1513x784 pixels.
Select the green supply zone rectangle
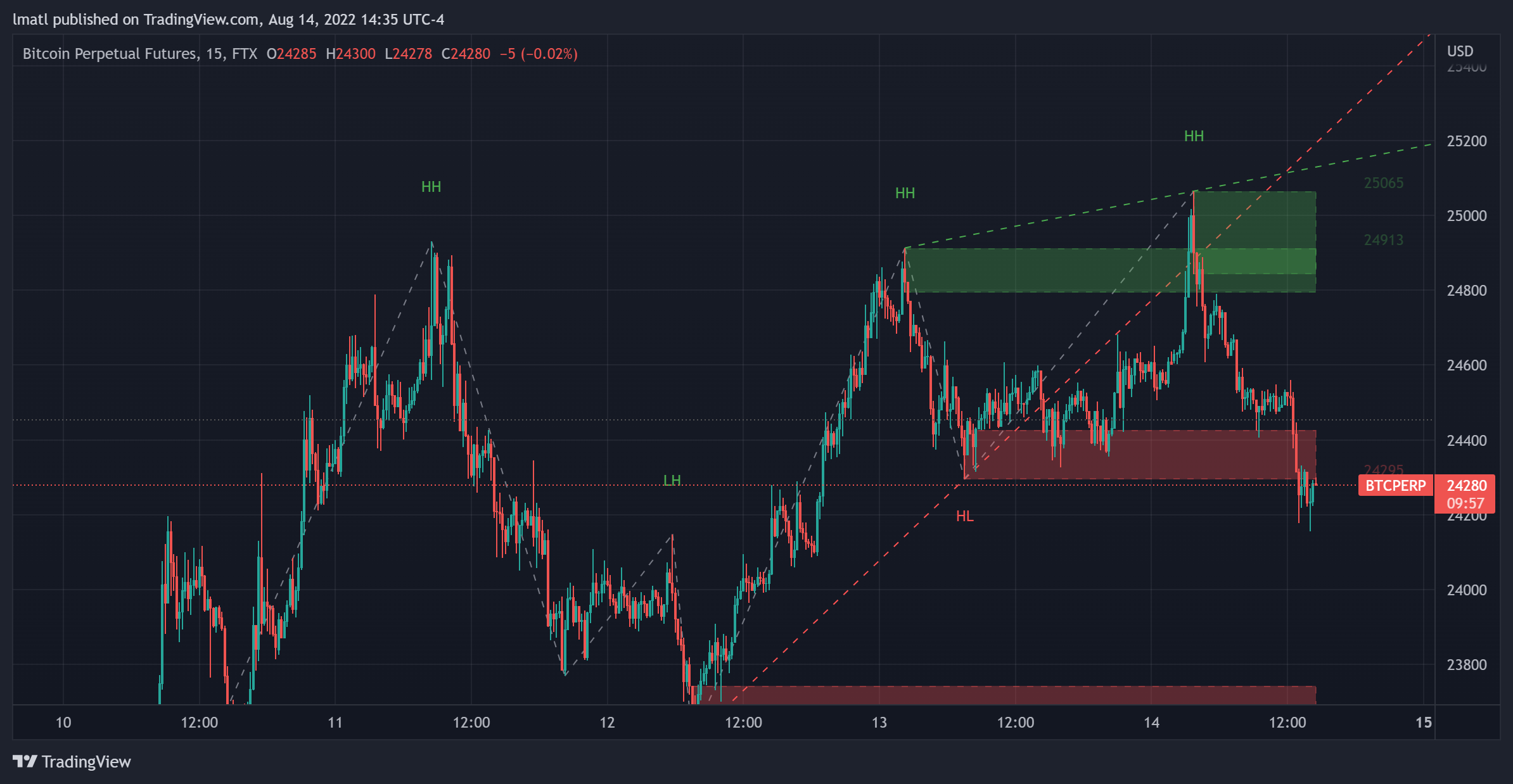1110,270
